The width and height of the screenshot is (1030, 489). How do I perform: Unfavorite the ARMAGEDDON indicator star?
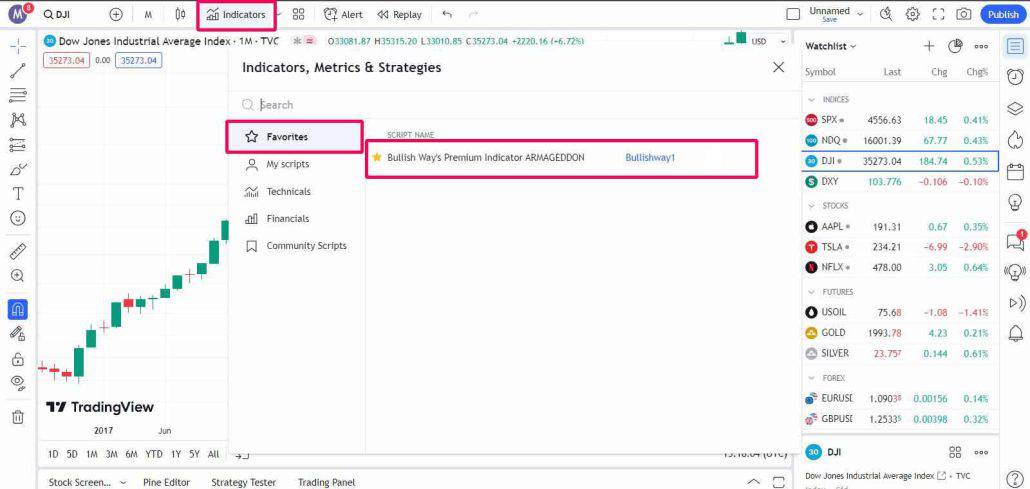(x=376, y=158)
